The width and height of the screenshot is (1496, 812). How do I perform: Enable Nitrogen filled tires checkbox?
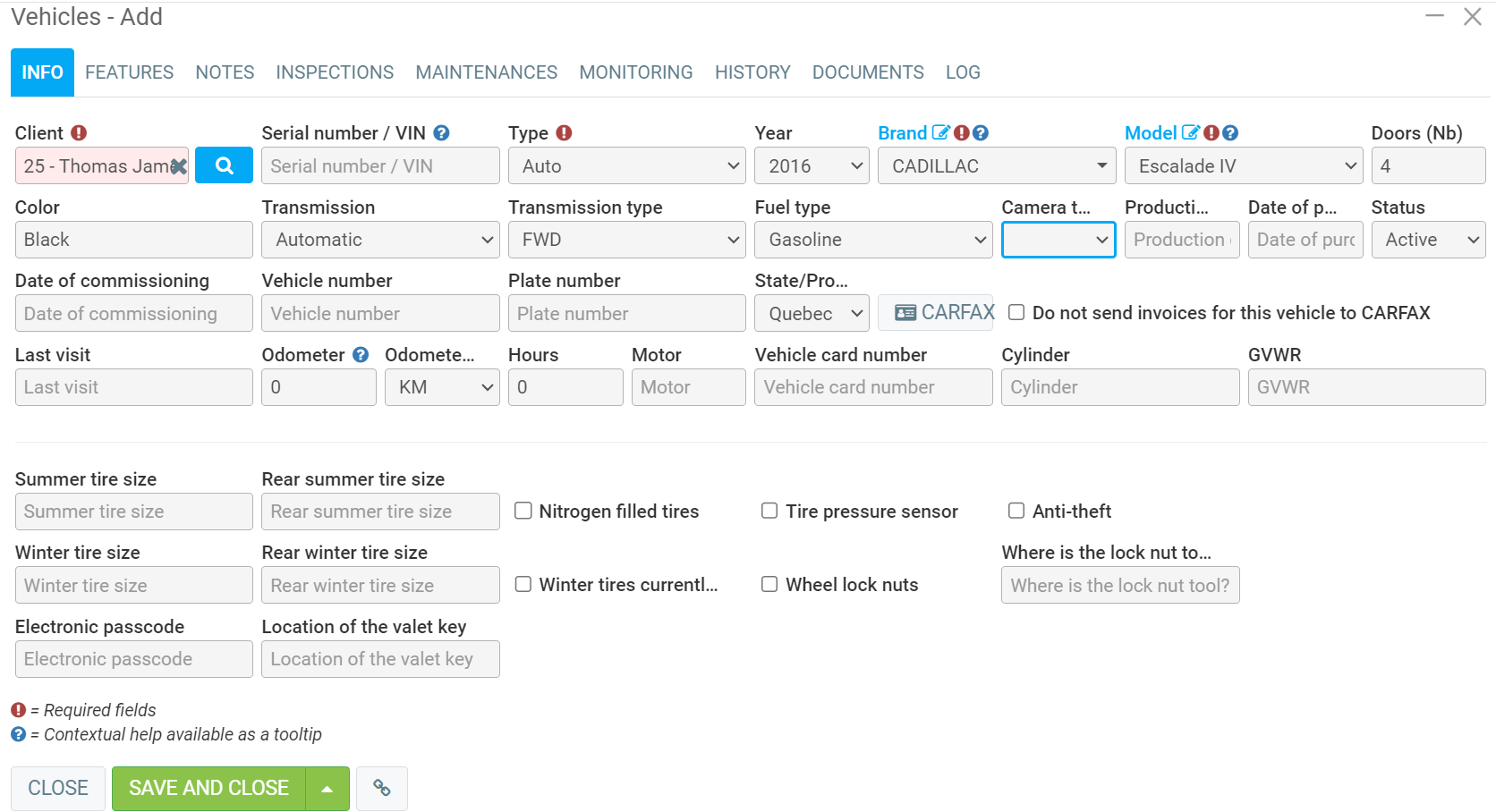(523, 511)
